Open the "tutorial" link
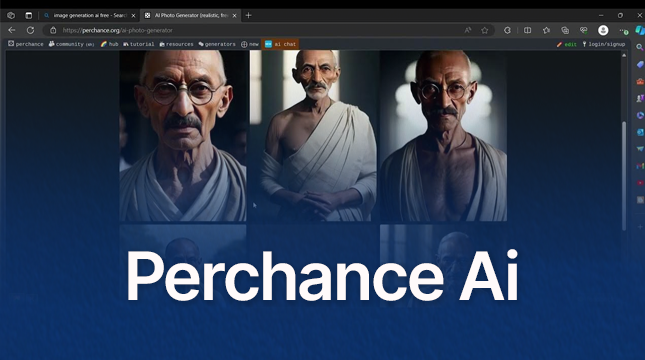 click(139, 44)
